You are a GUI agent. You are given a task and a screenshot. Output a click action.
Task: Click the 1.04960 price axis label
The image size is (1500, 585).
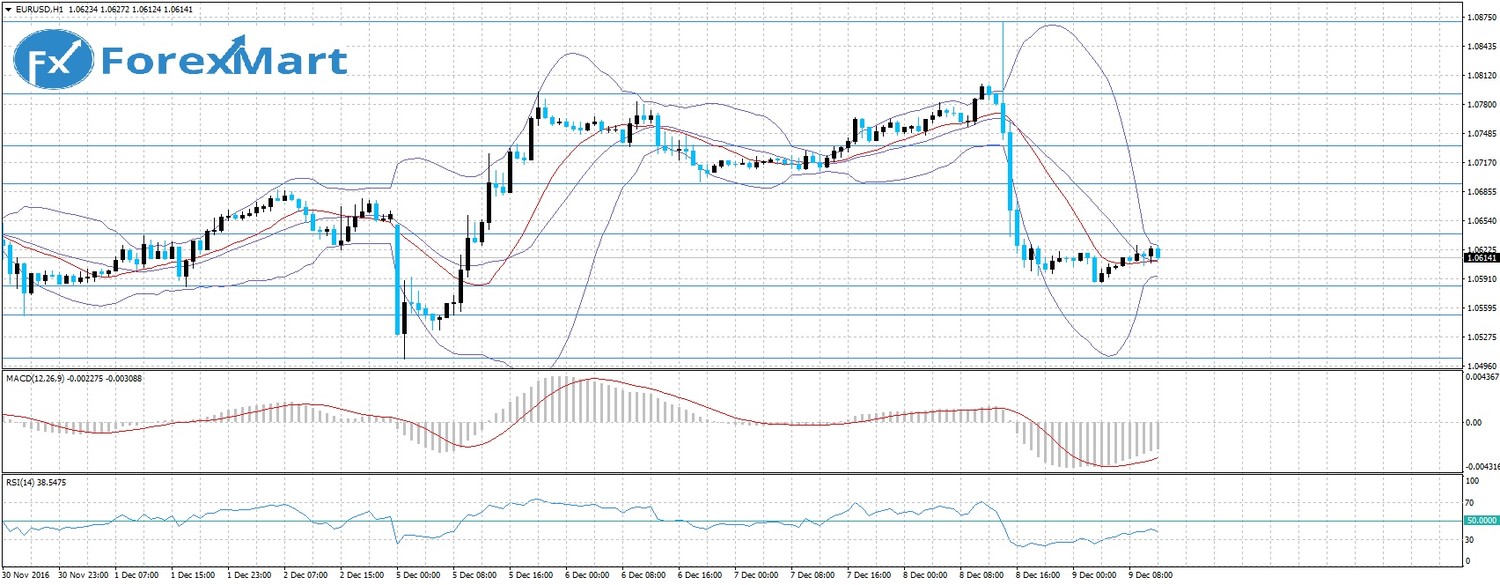tap(1482, 366)
